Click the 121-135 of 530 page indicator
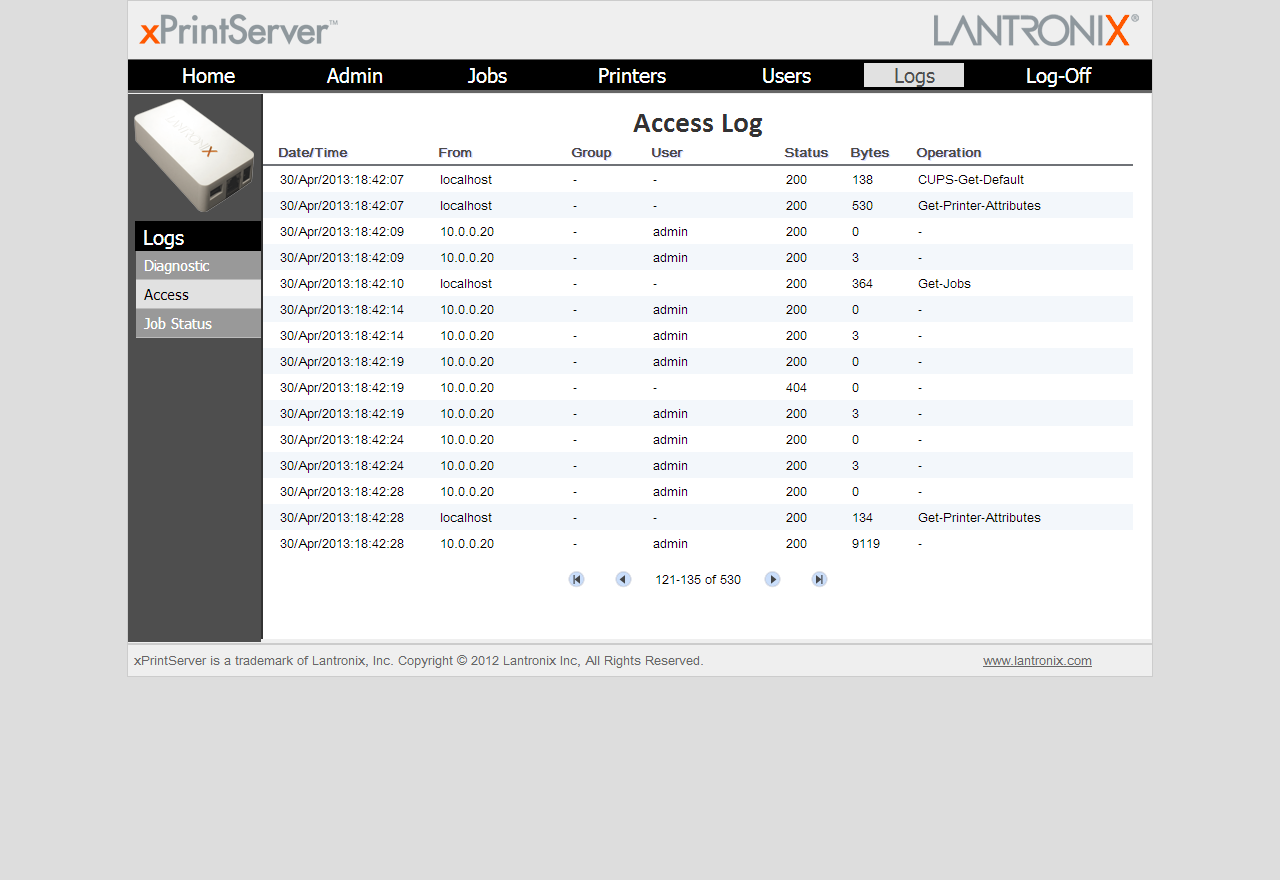Viewport: 1280px width, 880px height. pyautogui.click(x=698, y=580)
